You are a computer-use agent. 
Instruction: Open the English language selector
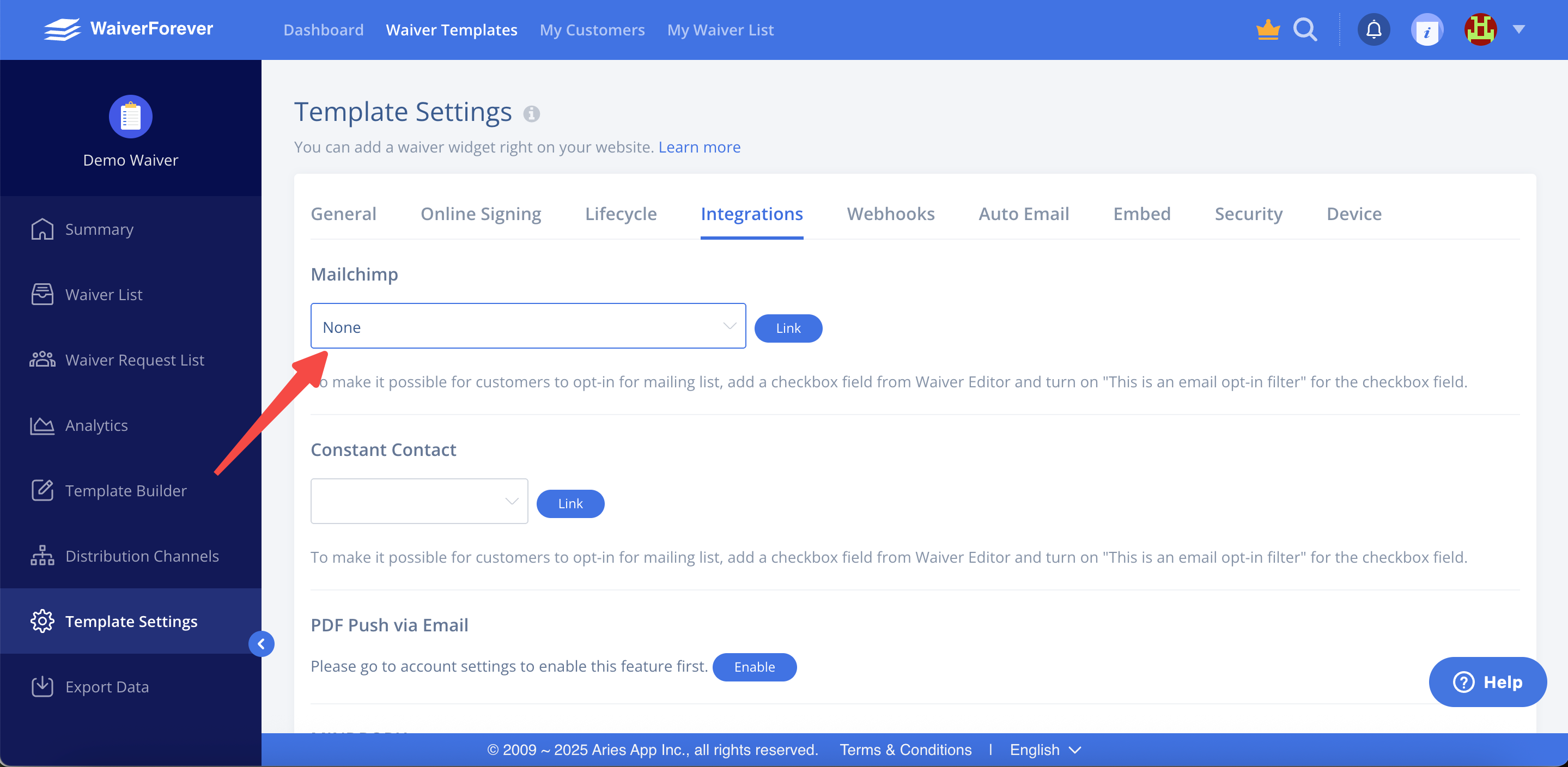point(1044,750)
